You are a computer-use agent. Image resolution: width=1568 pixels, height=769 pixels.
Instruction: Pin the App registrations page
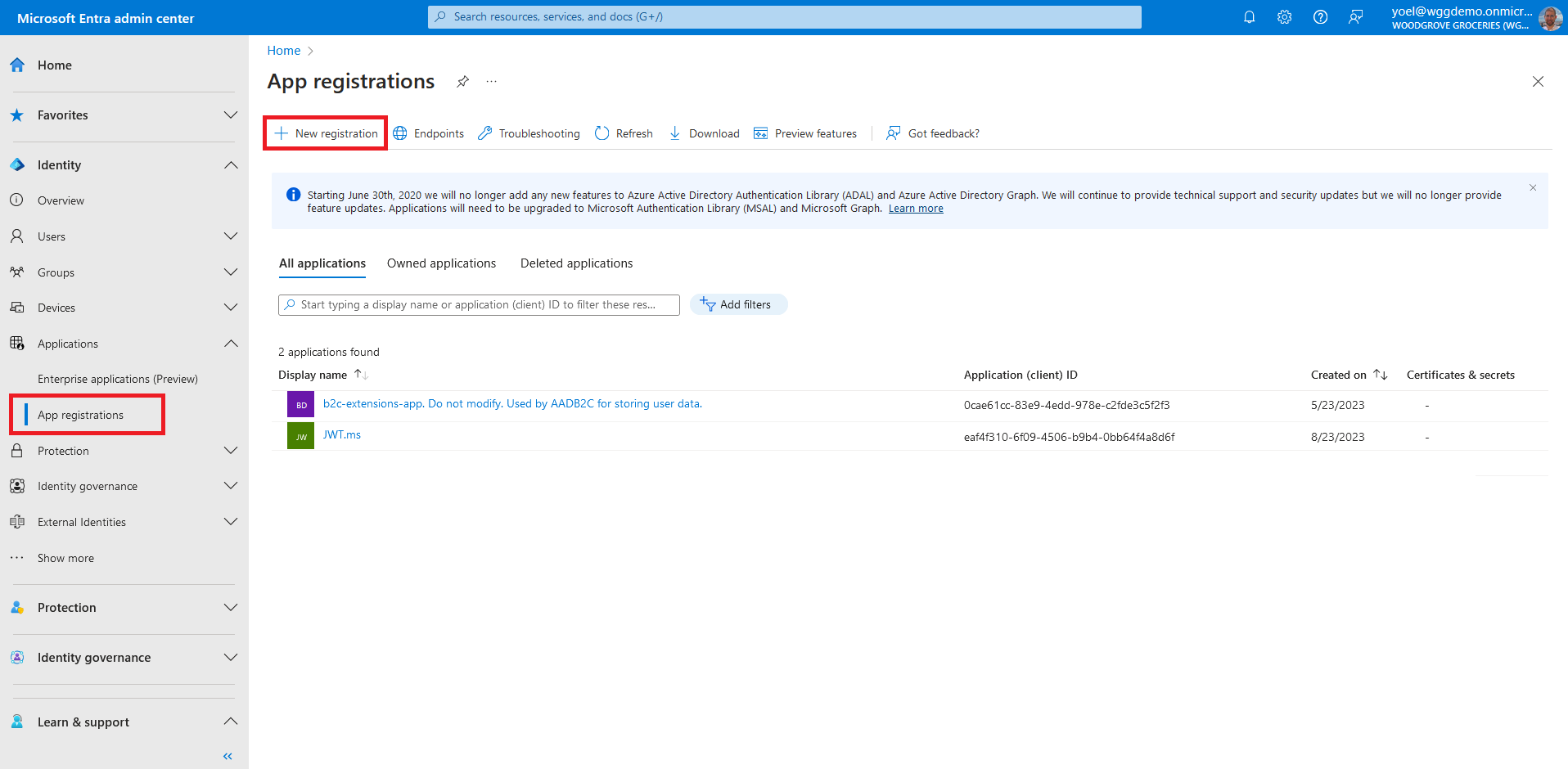(462, 82)
